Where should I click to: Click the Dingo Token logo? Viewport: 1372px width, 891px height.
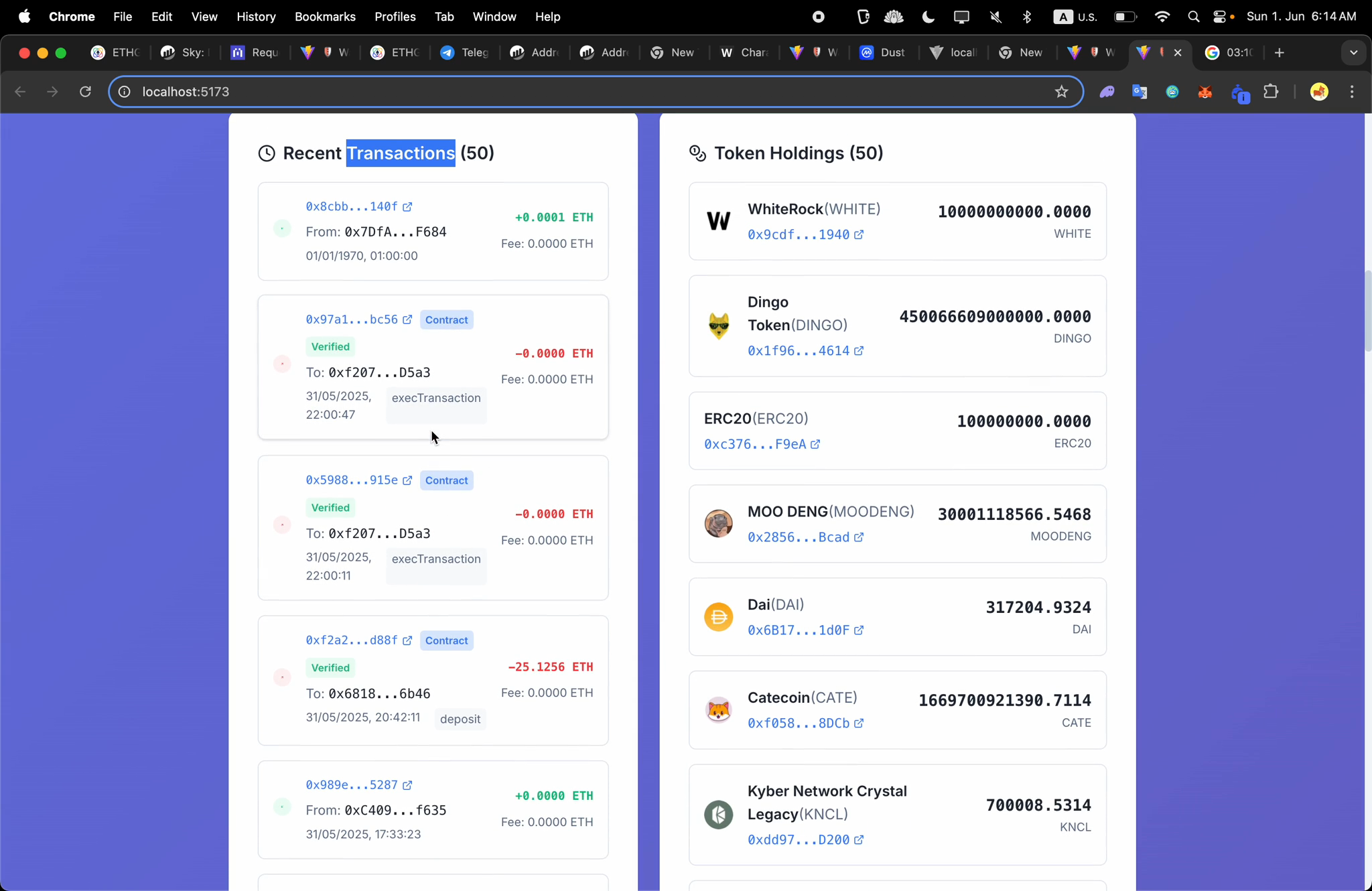click(719, 326)
